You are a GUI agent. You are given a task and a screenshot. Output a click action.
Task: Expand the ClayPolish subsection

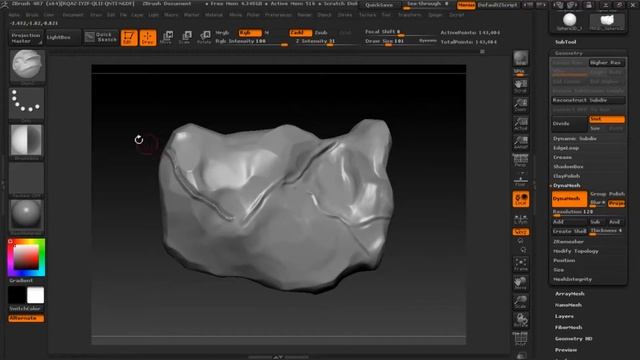567,176
